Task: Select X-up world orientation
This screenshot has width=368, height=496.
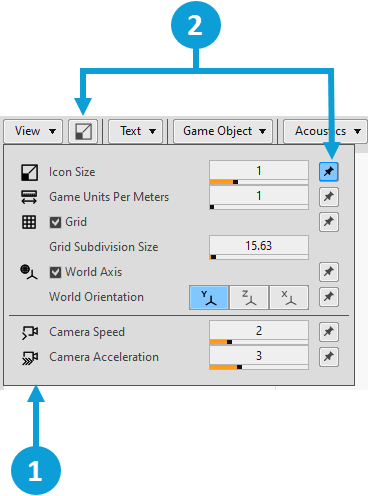Action: [x=289, y=297]
